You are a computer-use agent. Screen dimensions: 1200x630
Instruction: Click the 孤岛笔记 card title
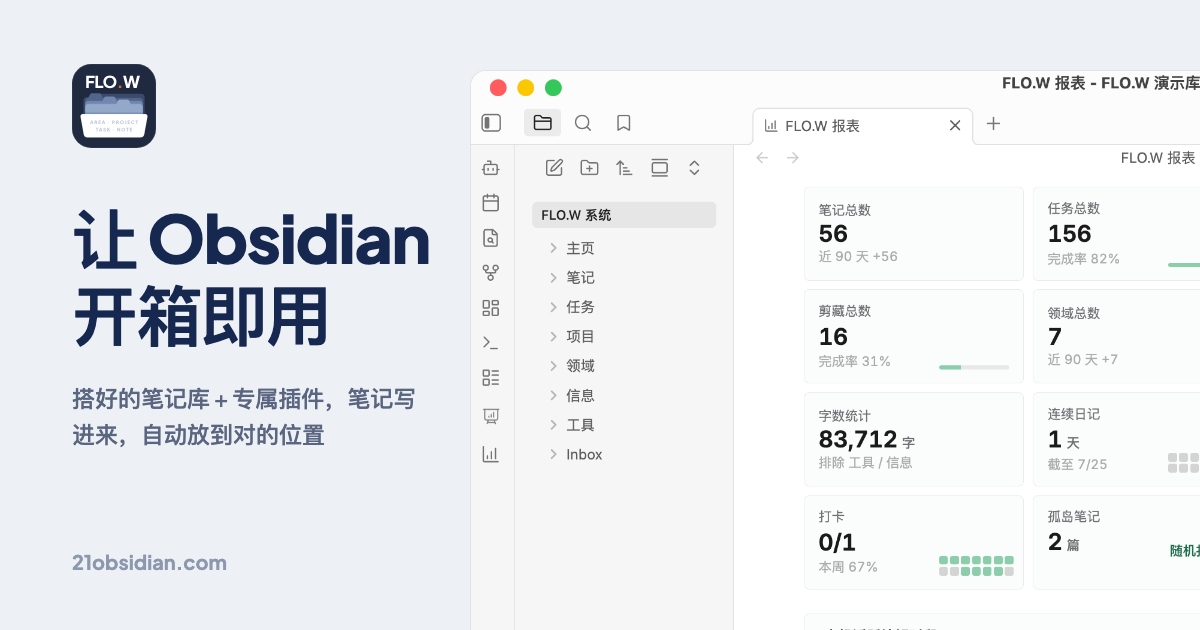pos(1074,517)
